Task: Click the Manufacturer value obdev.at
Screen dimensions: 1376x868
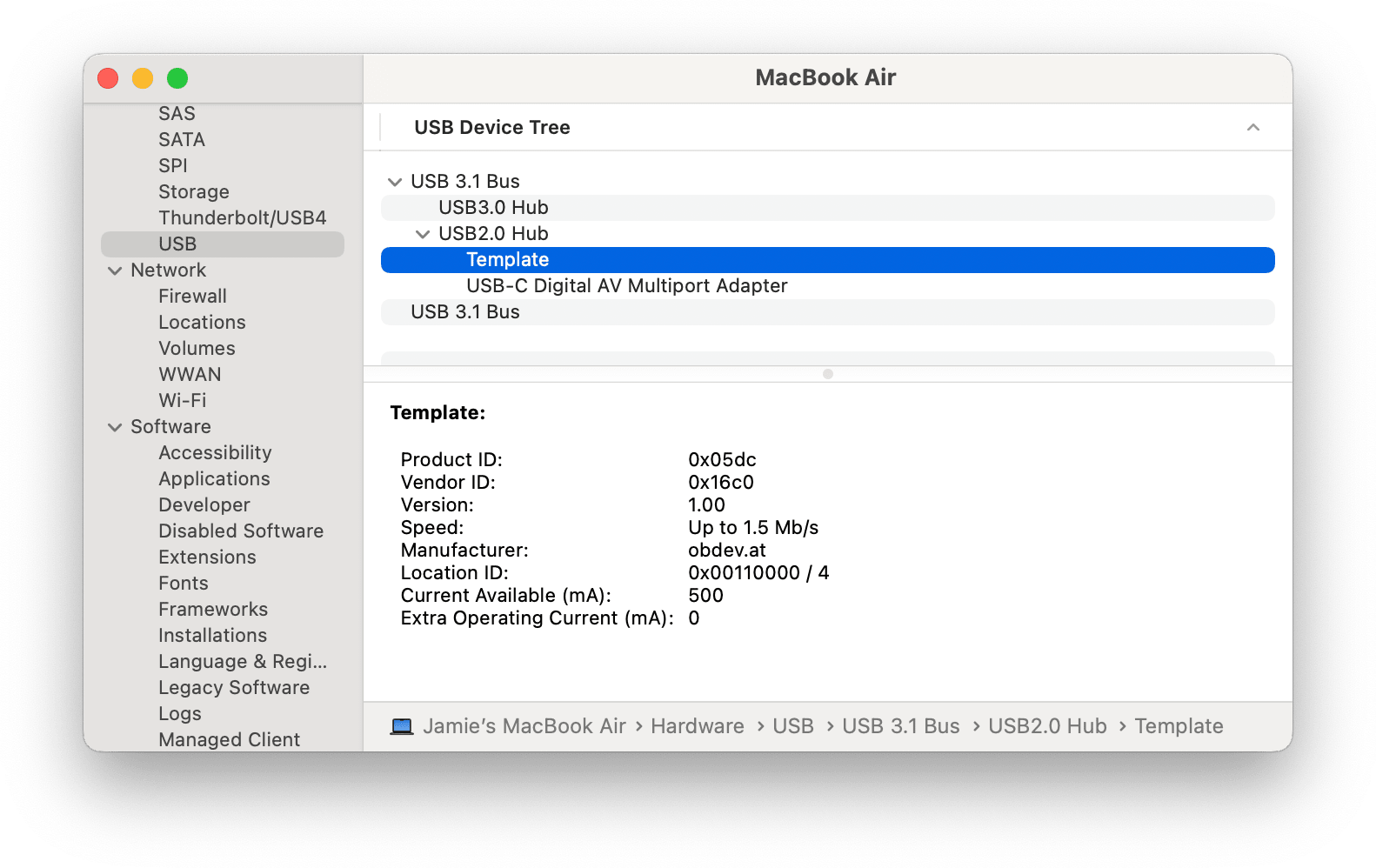Action: (x=727, y=551)
